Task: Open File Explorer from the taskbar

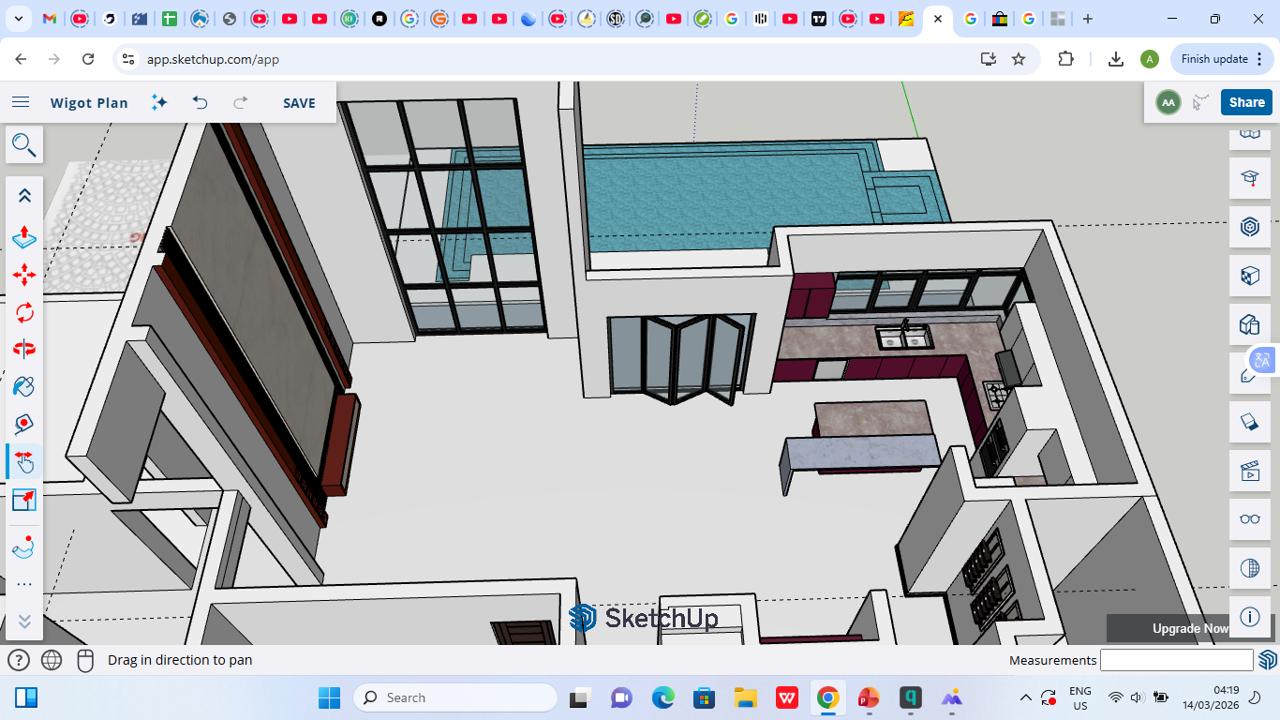Action: tap(745, 698)
